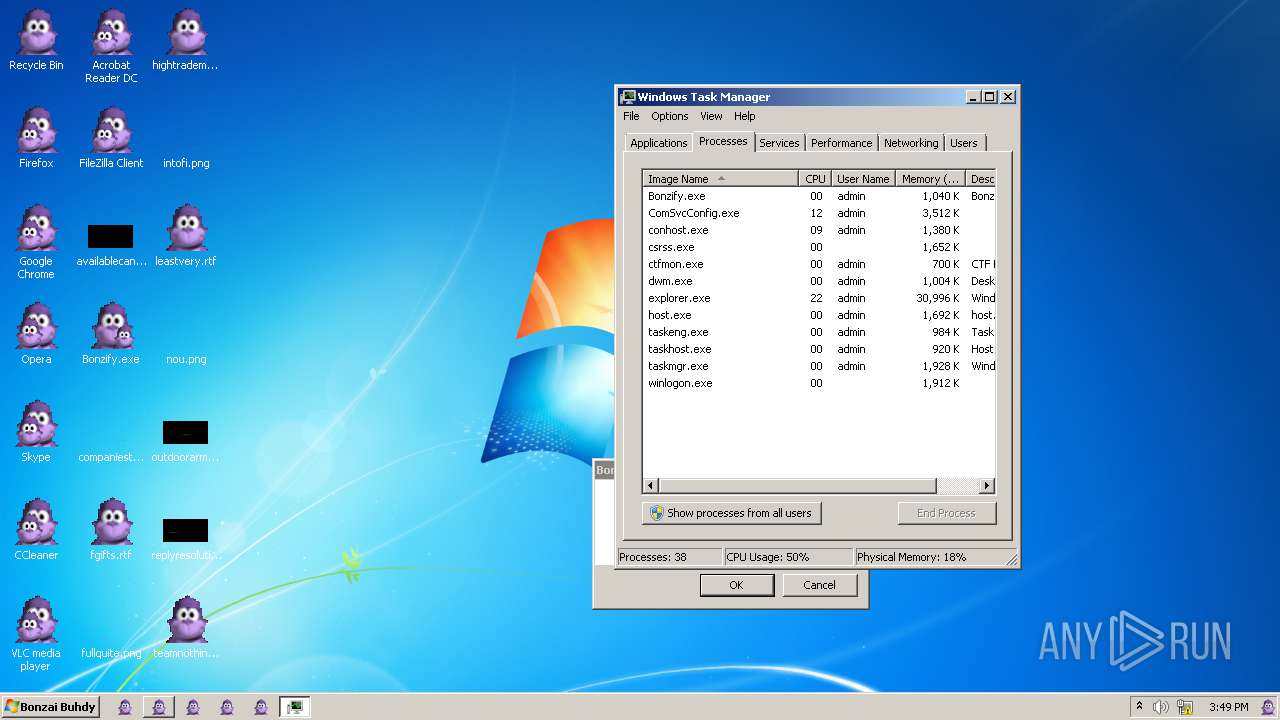Click OK in the dialog behind Task Manager
This screenshot has width=1280, height=720.
[736, 585]
